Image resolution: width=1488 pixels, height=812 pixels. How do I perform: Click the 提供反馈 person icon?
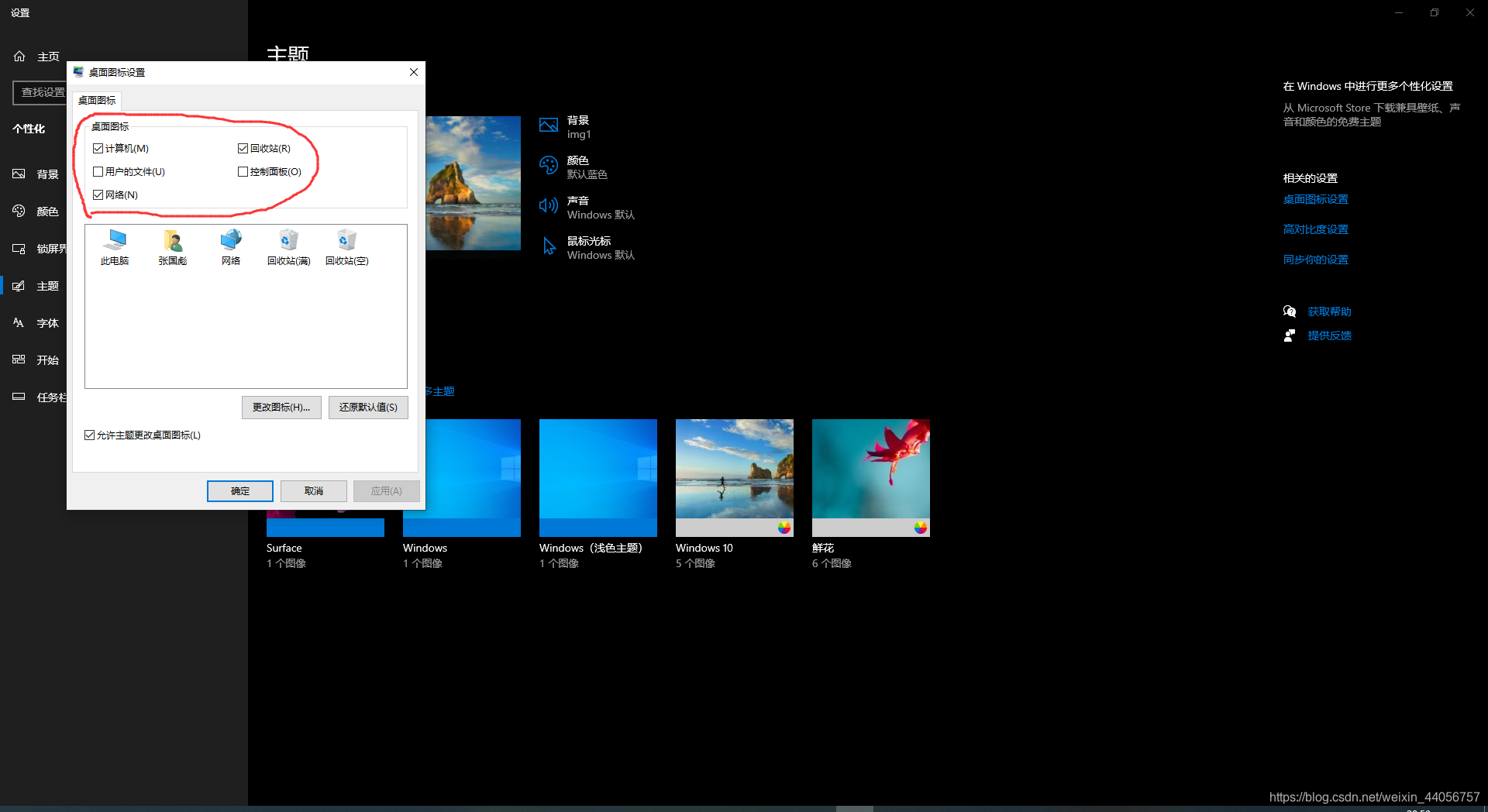coord(1290,335)
